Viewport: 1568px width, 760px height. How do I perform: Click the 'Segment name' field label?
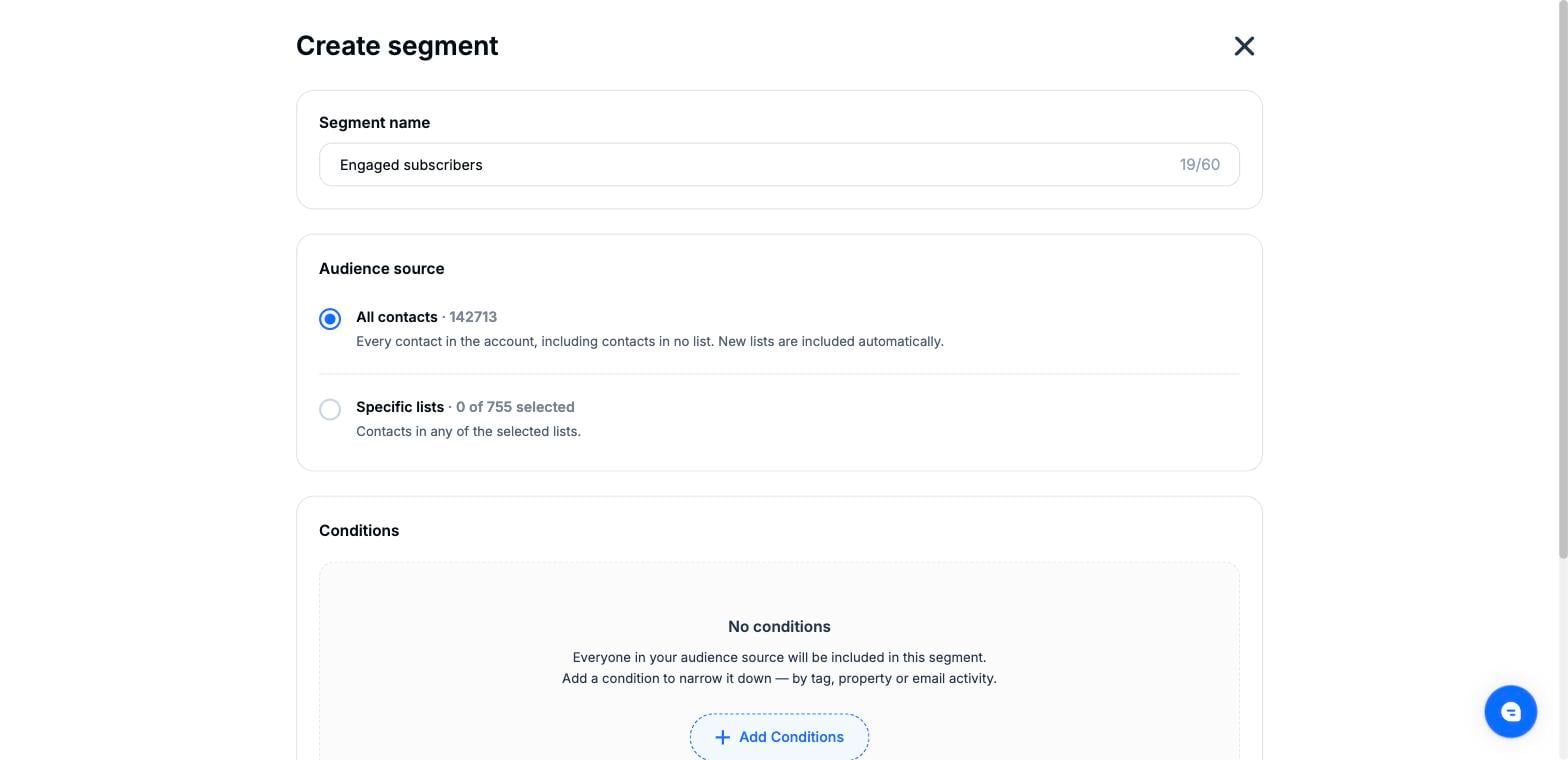374,123
